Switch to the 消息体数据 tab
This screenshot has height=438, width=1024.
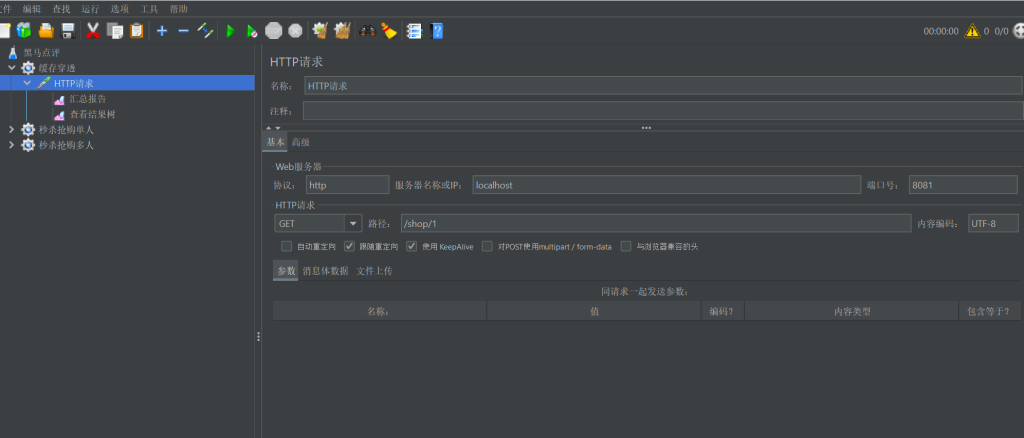coord(325,270)
